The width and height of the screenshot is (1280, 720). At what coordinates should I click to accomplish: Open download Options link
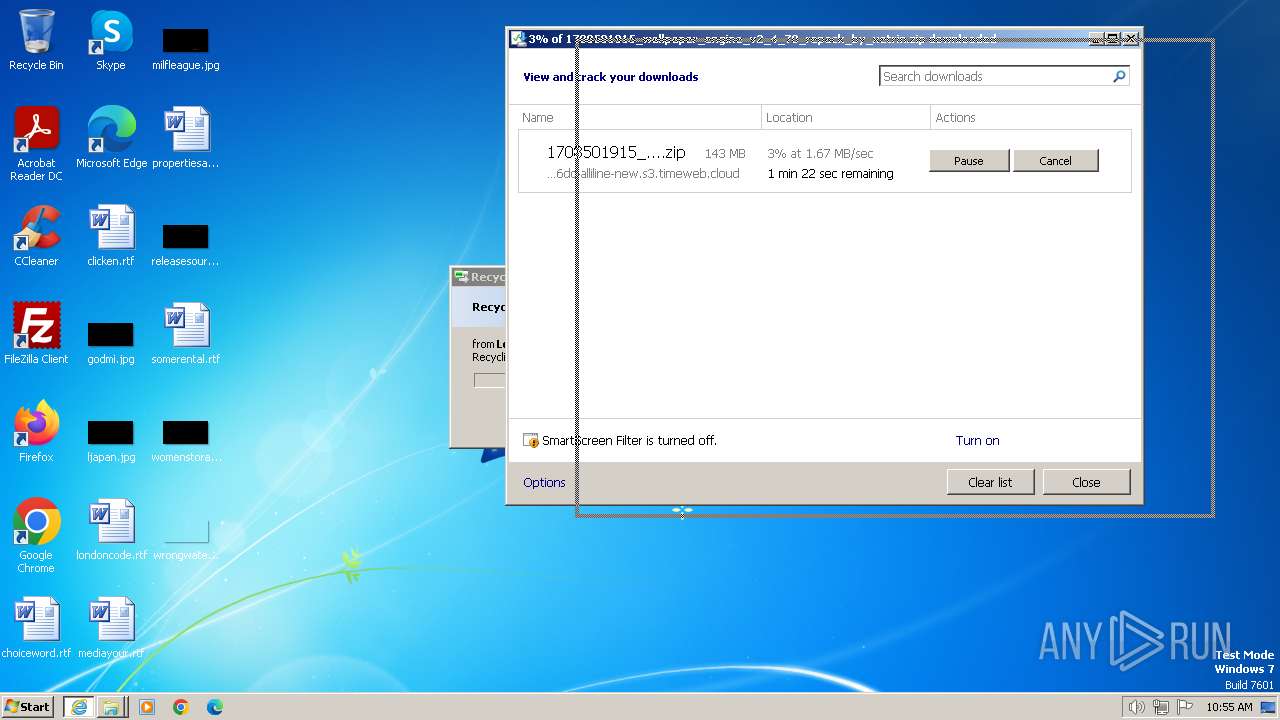pos(544,482)
